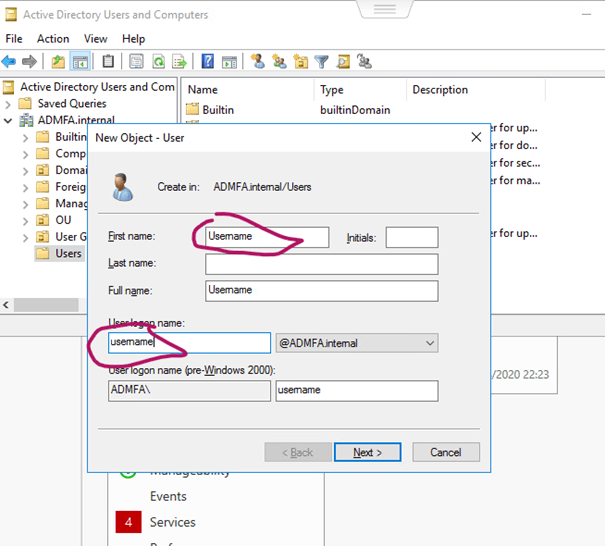Expand the OU tree node
This screenshot has height=546, width=605.
coord(26,220)
